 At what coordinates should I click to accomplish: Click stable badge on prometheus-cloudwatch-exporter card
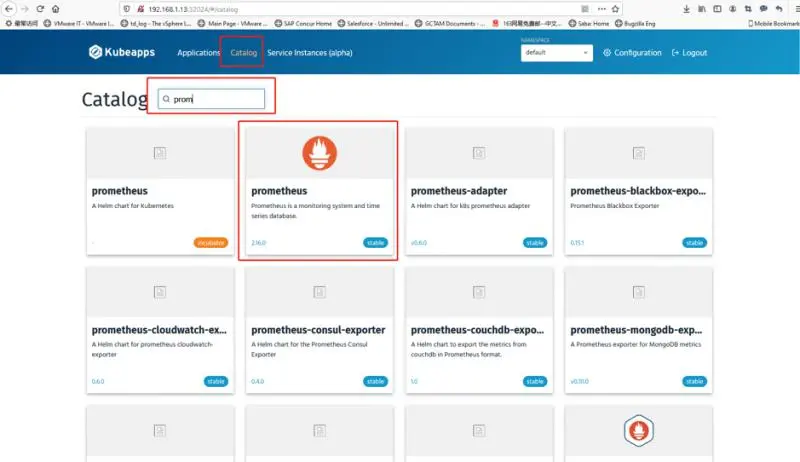216,381
